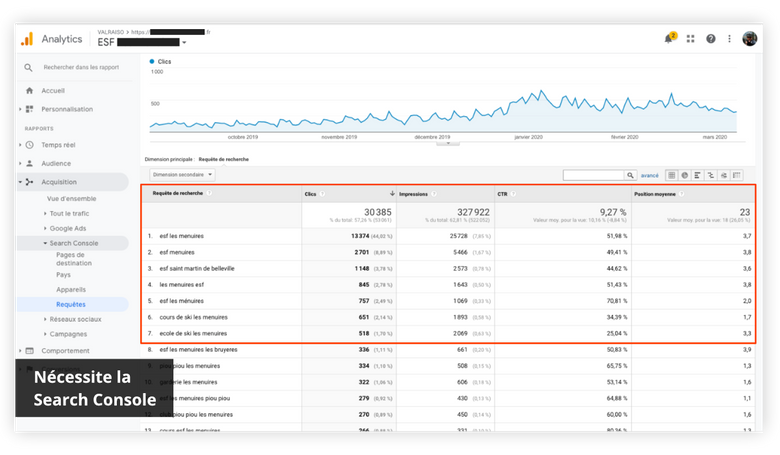Open Vue d'ensemble under Acquisition
The height and width of the screenshot is (455, 780).
click(72, 198)
